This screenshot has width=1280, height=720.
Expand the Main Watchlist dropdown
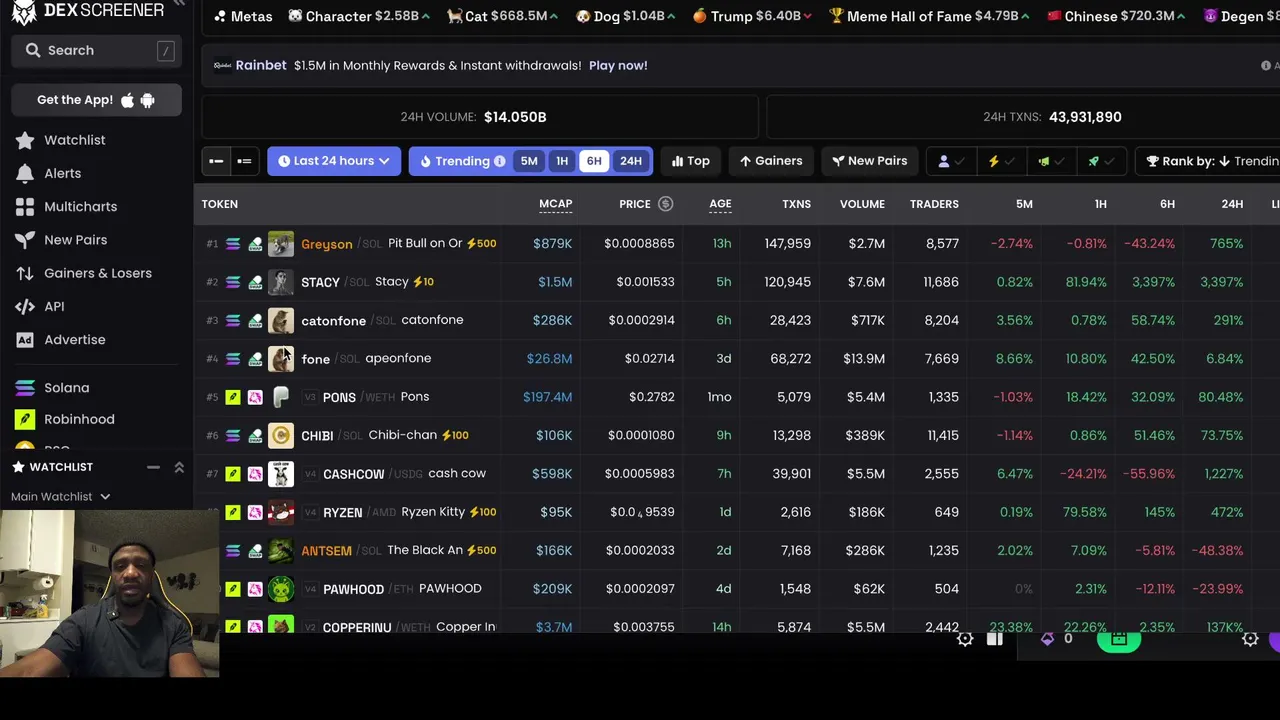tap(60, 496)
